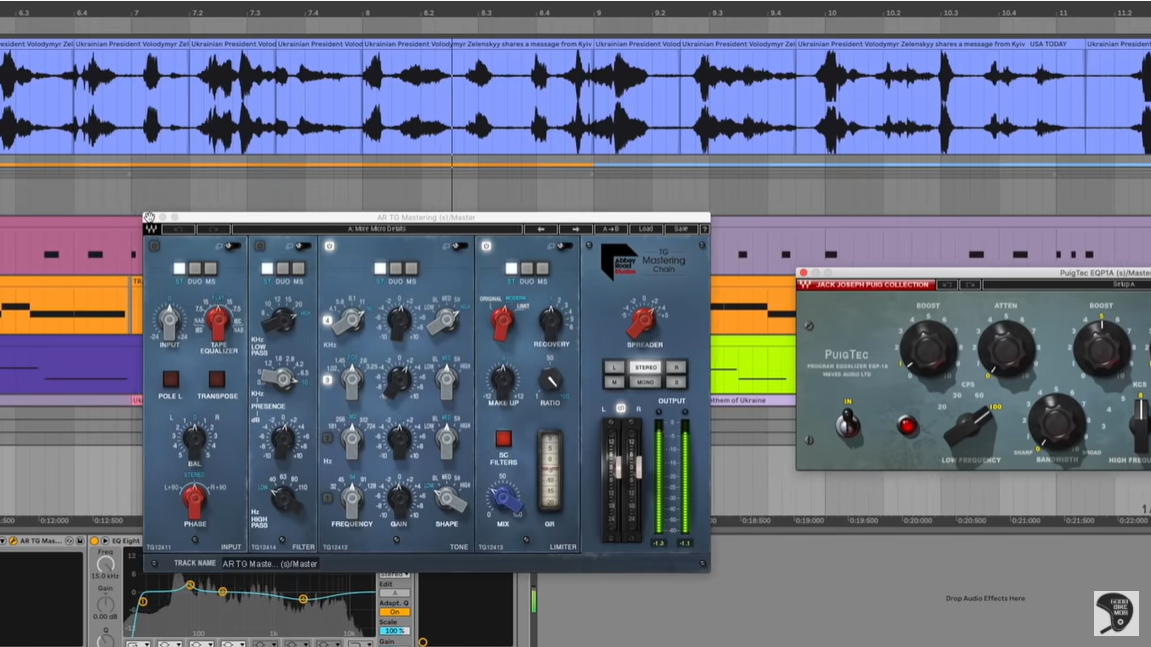Screen dimensions: 1151x647
Task: Click the undo arrow in TG Mastering toolbar
Action: pyautogui.click(x=178, y=229)
